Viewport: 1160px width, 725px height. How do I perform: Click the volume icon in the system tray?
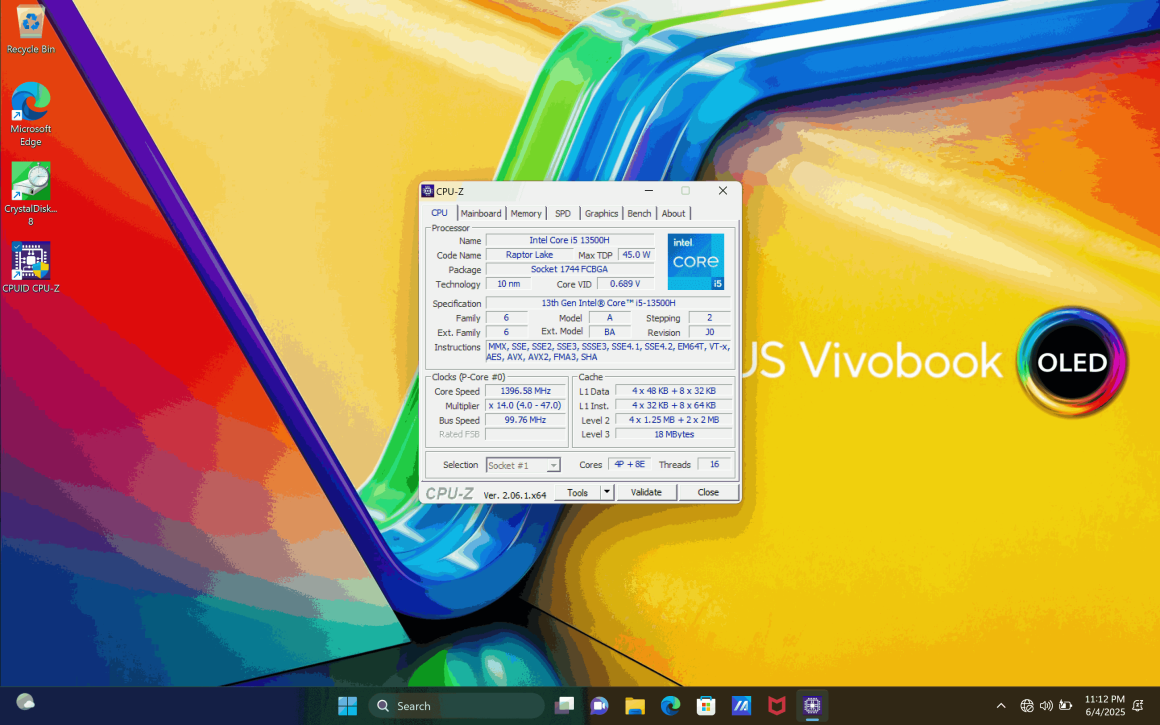[x=1046, y=705]
